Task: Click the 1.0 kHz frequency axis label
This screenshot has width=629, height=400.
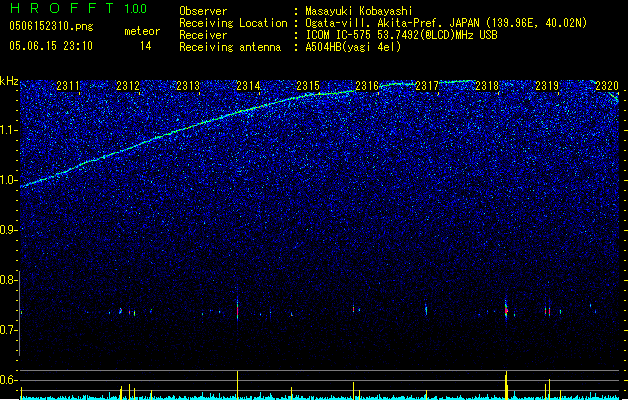Action: tap(9, 180)
